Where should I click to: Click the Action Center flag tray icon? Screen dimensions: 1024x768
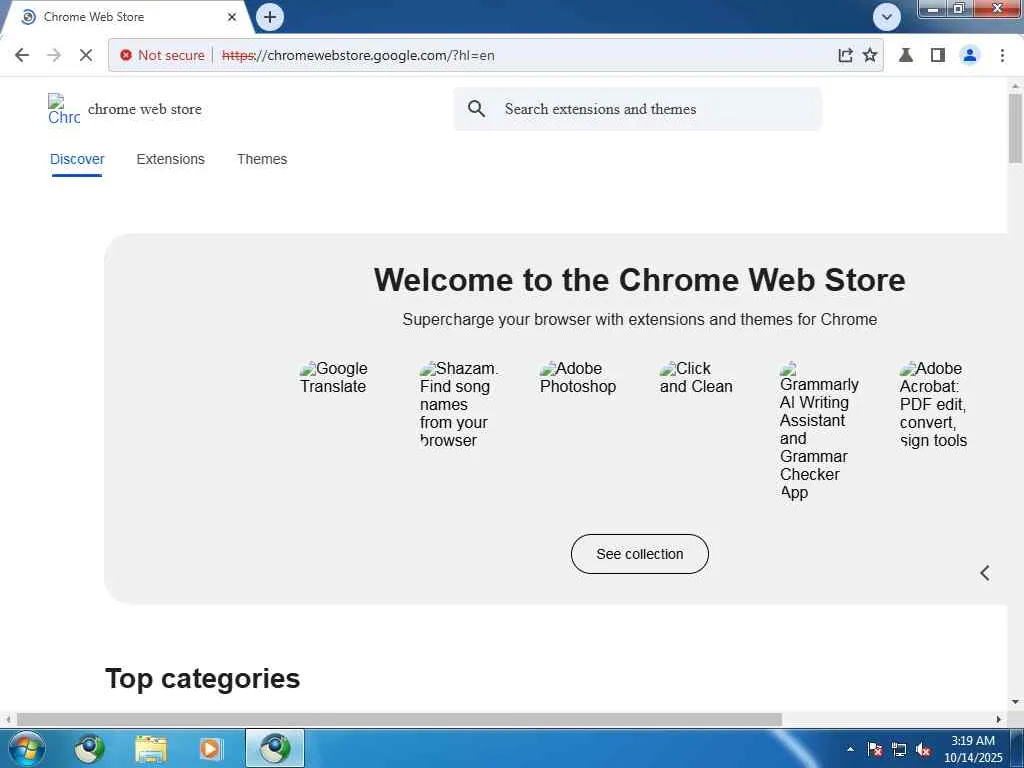coord(875,749)
